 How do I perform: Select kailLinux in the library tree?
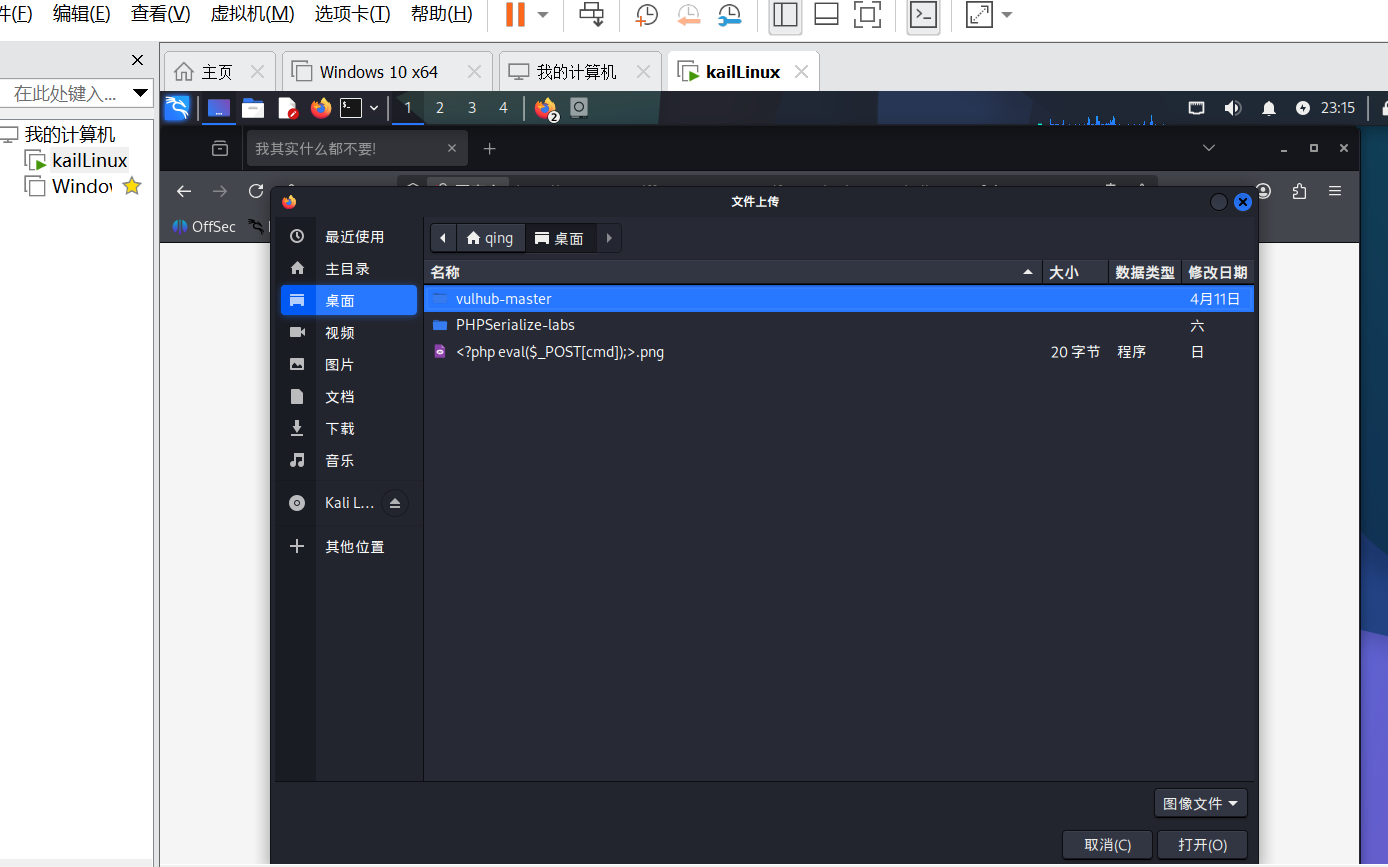click(x=90, y=160)
